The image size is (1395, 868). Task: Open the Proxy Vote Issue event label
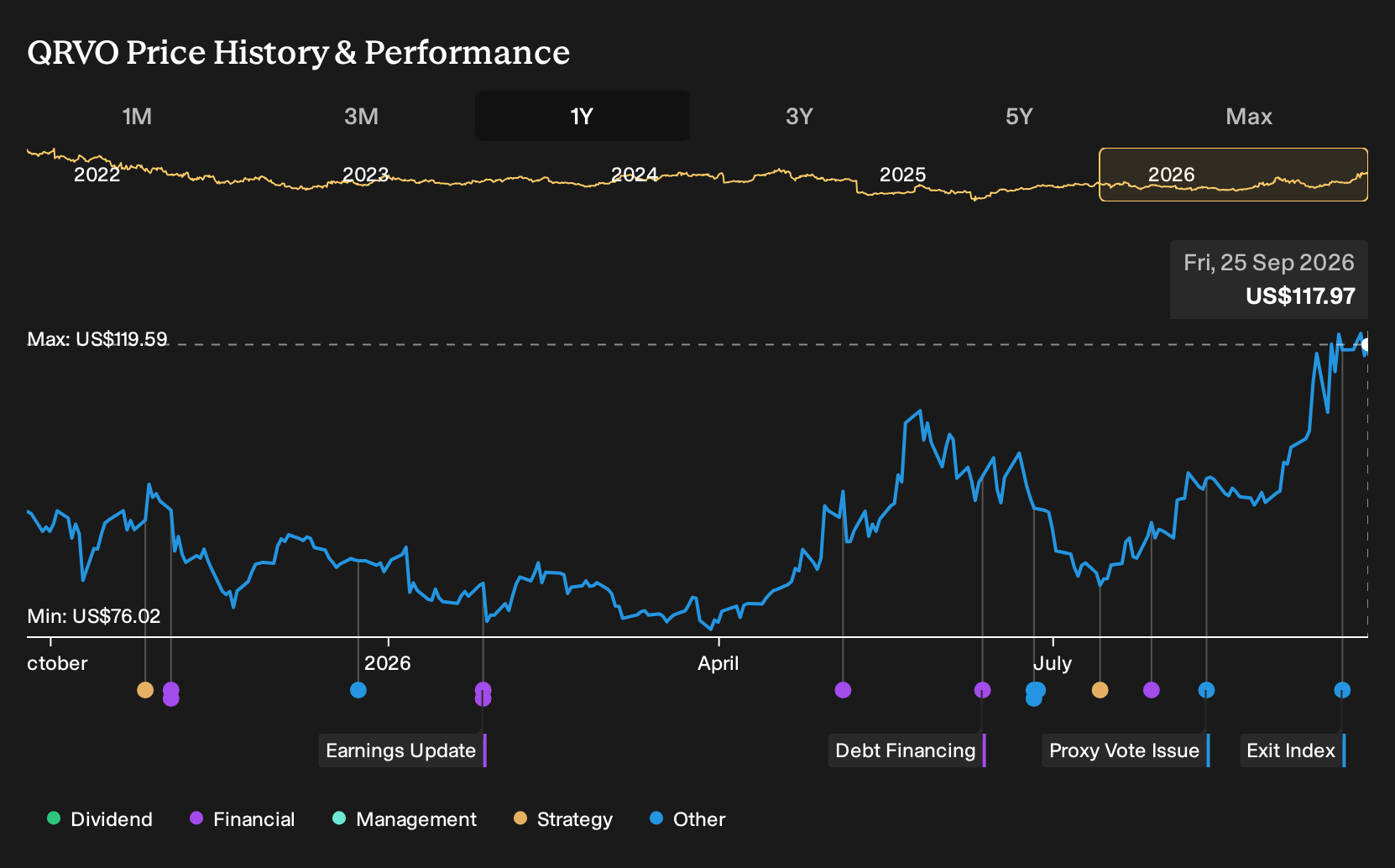[1126, 750]
